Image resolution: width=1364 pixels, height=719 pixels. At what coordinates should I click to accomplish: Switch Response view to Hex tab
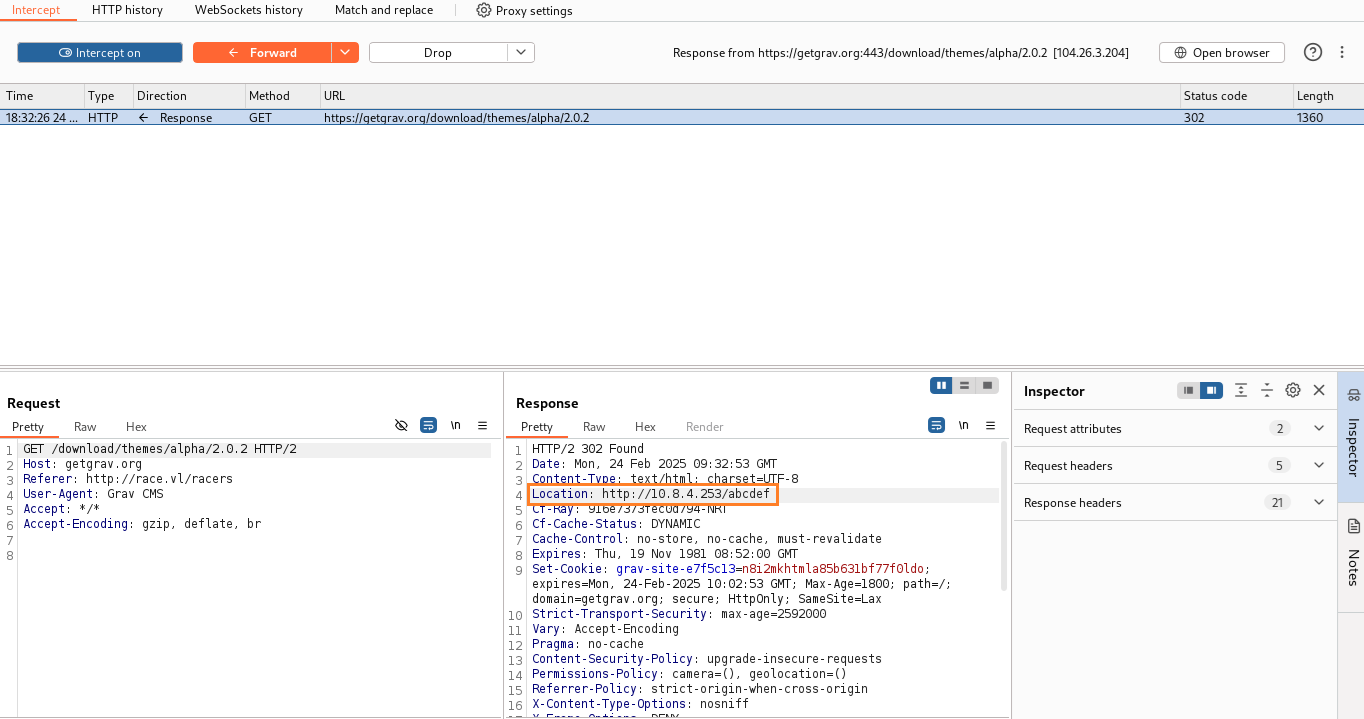pyautogui.click(x=645, y=427)
